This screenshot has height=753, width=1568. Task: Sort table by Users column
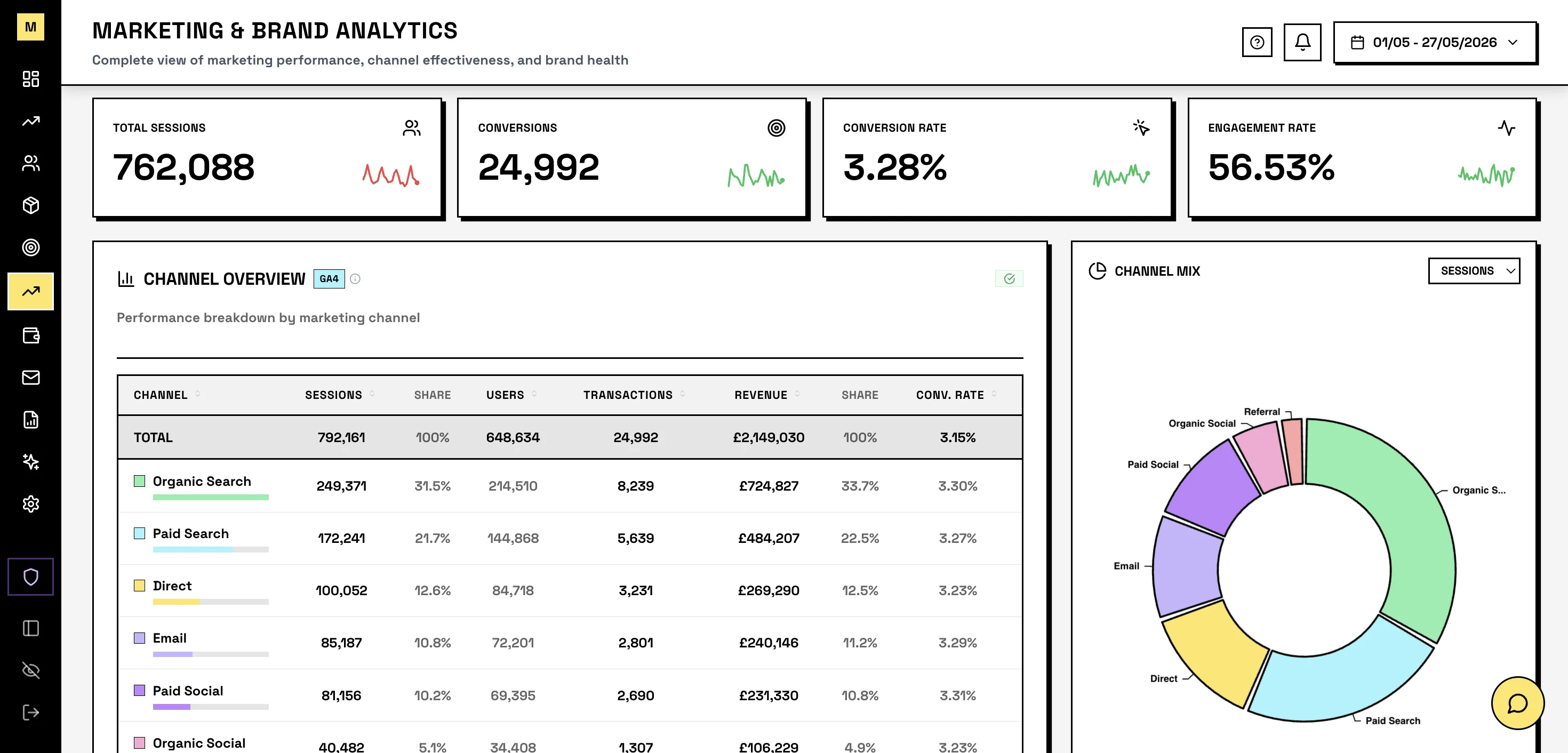tap(511, 395)
